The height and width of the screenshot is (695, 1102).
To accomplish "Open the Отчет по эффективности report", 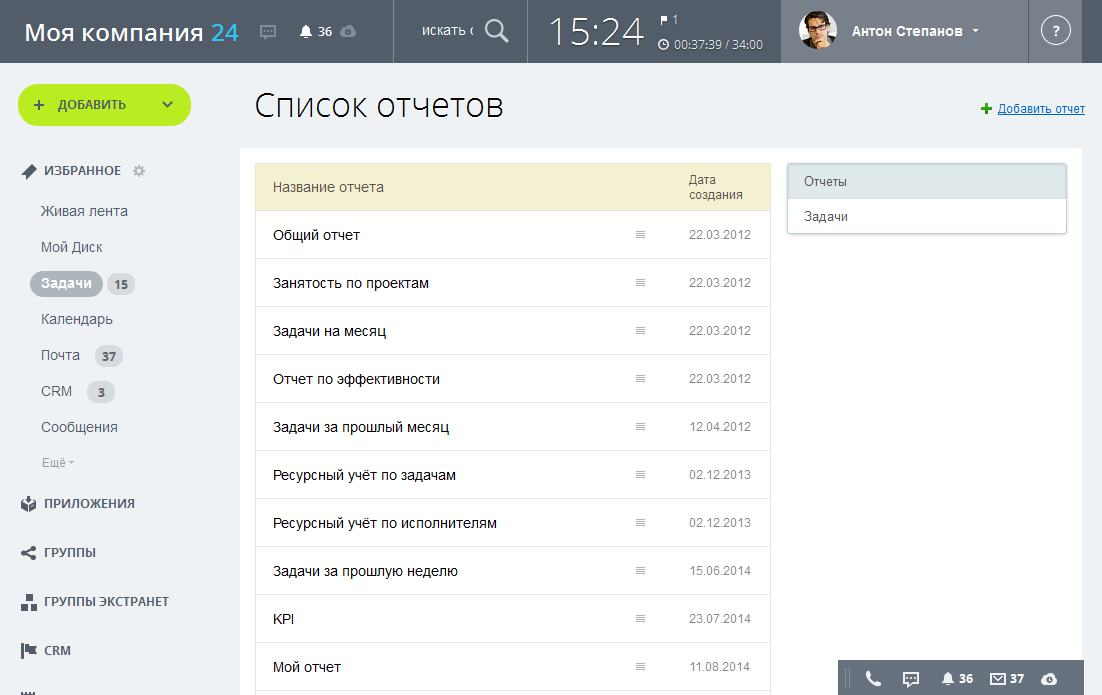I will 356,379.
